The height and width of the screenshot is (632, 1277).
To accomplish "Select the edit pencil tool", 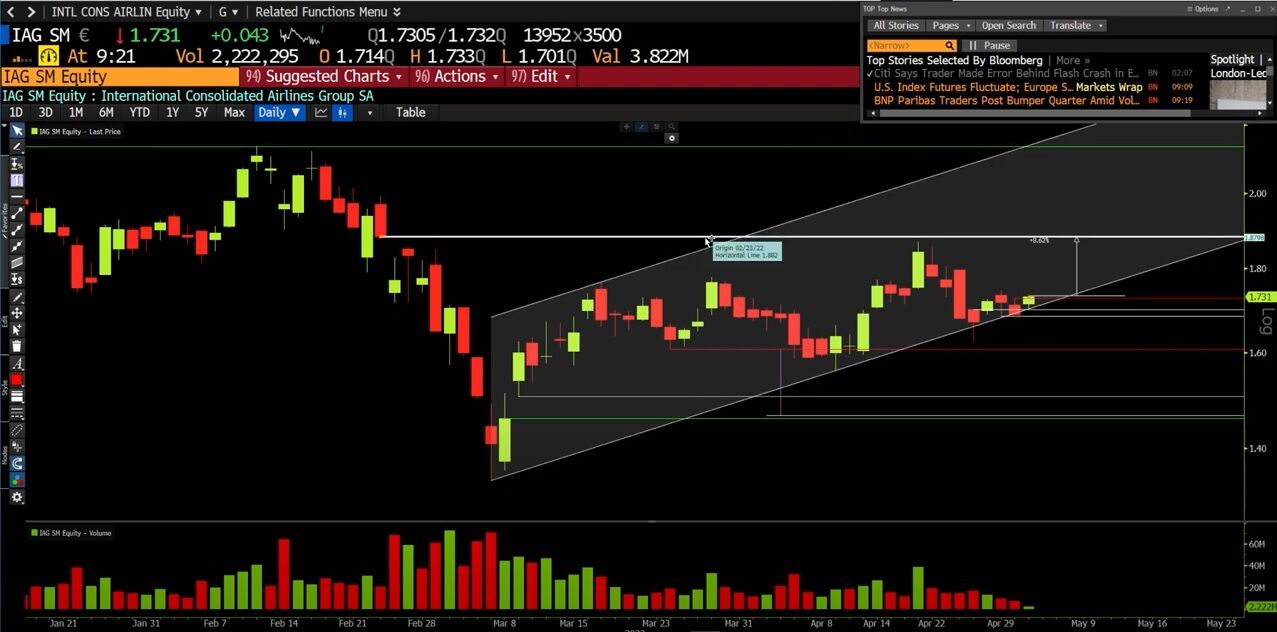I will (17, 298).
